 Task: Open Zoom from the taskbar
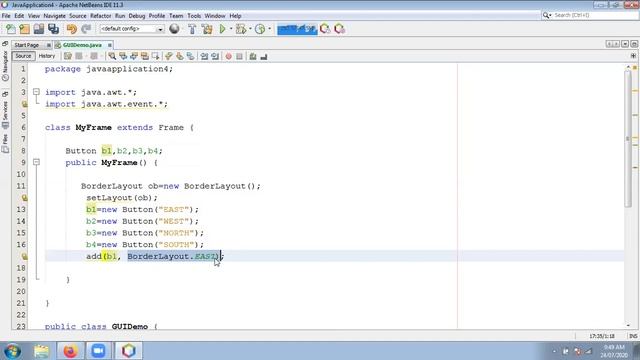[x=98, y=351]
